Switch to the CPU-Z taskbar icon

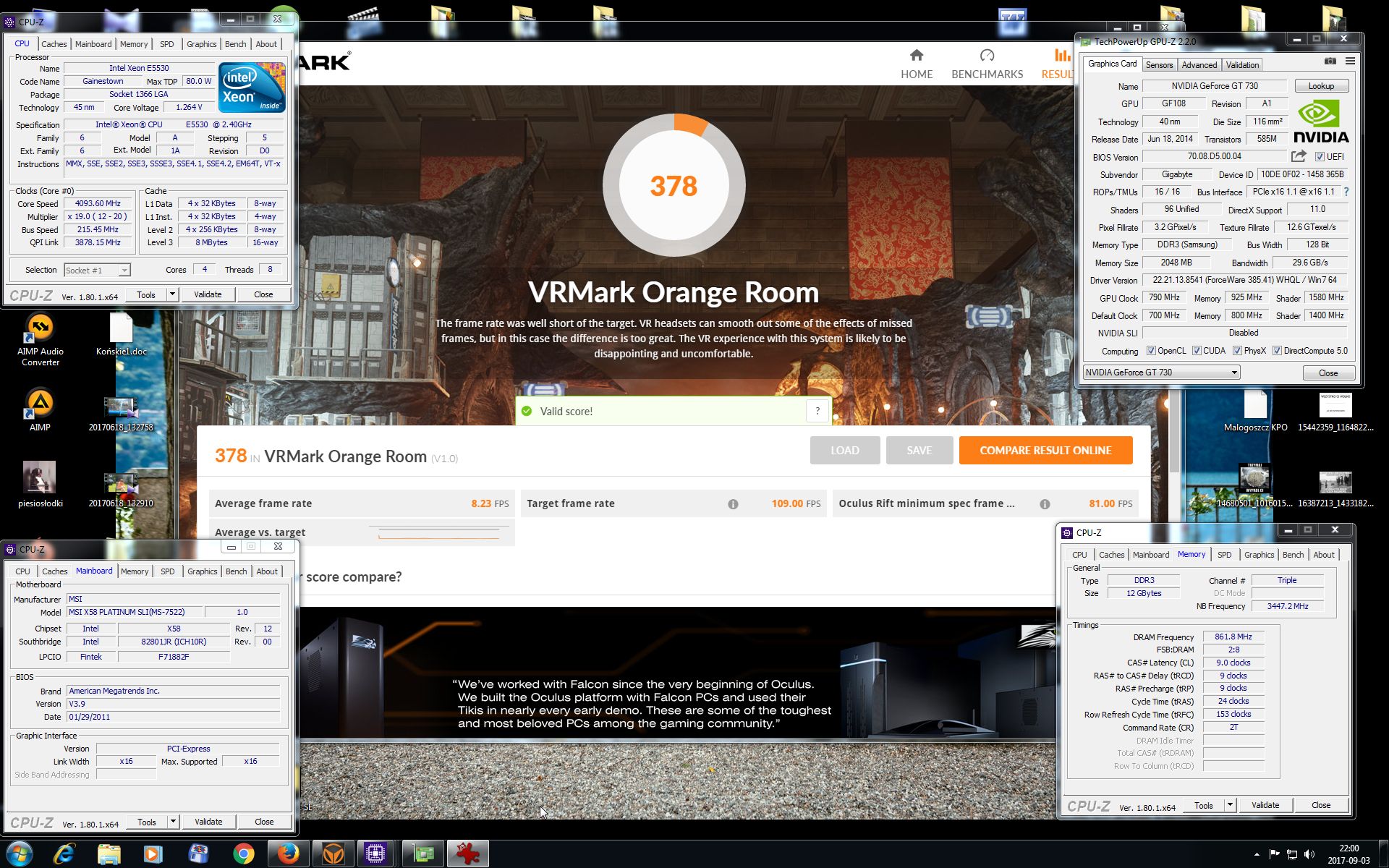tap(375, 854)
